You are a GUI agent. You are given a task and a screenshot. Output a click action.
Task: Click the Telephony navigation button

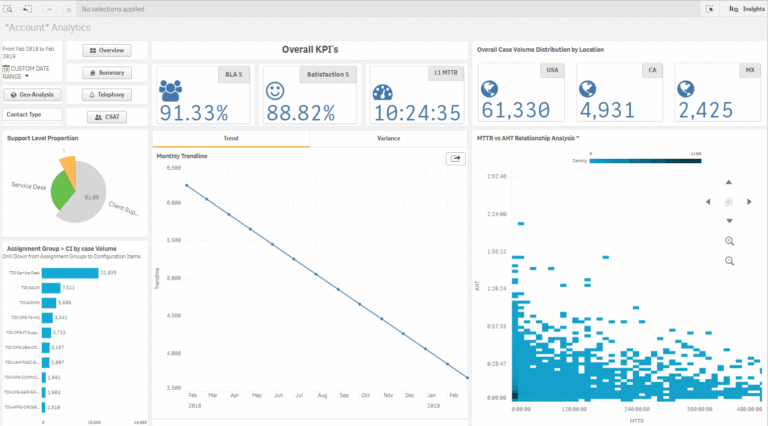pyautogui.click(x=106, y=95)
